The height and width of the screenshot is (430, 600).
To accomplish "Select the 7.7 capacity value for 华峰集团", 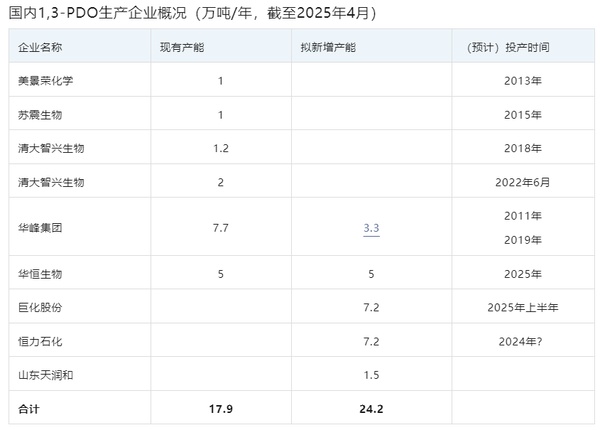I will (221, 228).
